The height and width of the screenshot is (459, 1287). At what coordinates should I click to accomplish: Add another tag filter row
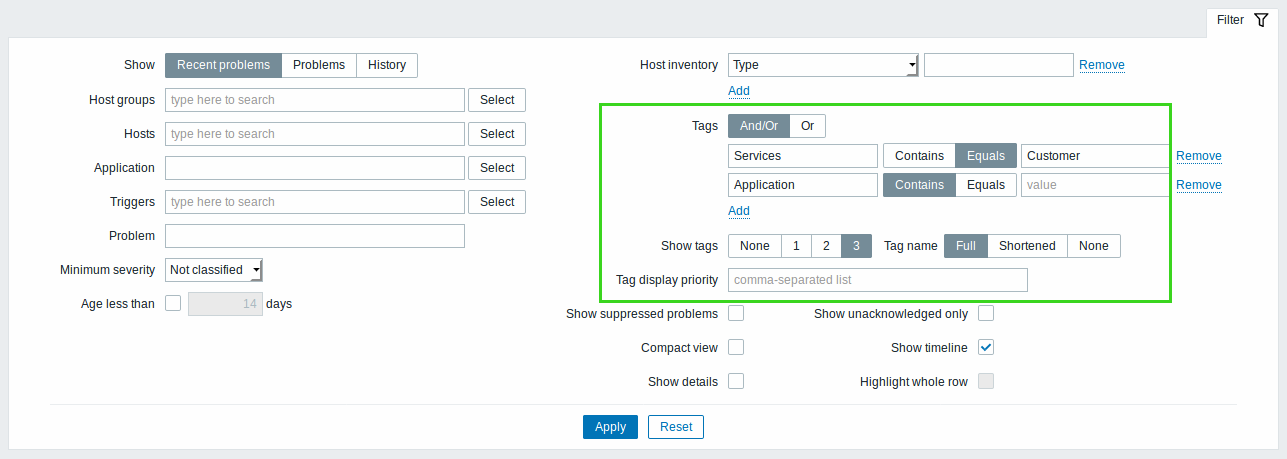tap(739, 211)
